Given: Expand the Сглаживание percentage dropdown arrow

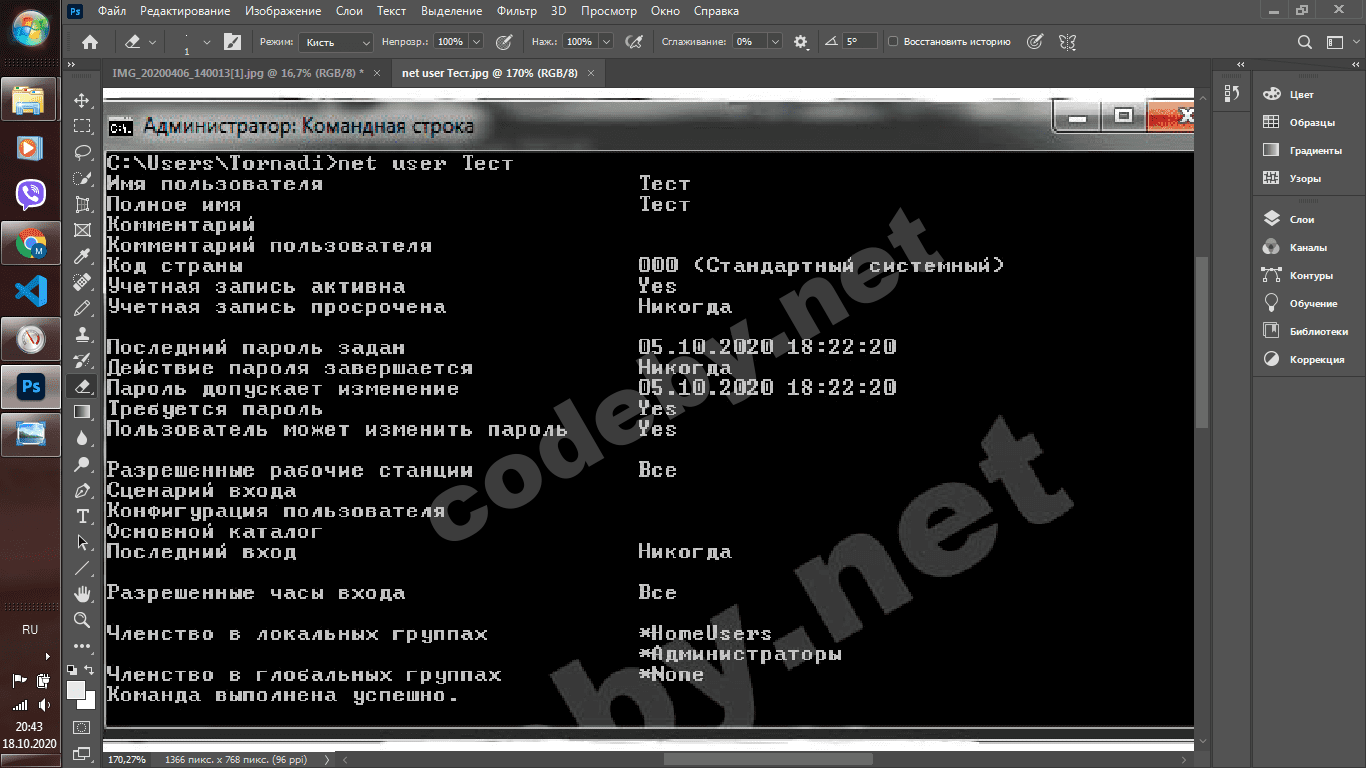Looking at the screenshot, I should click(775, 42).
